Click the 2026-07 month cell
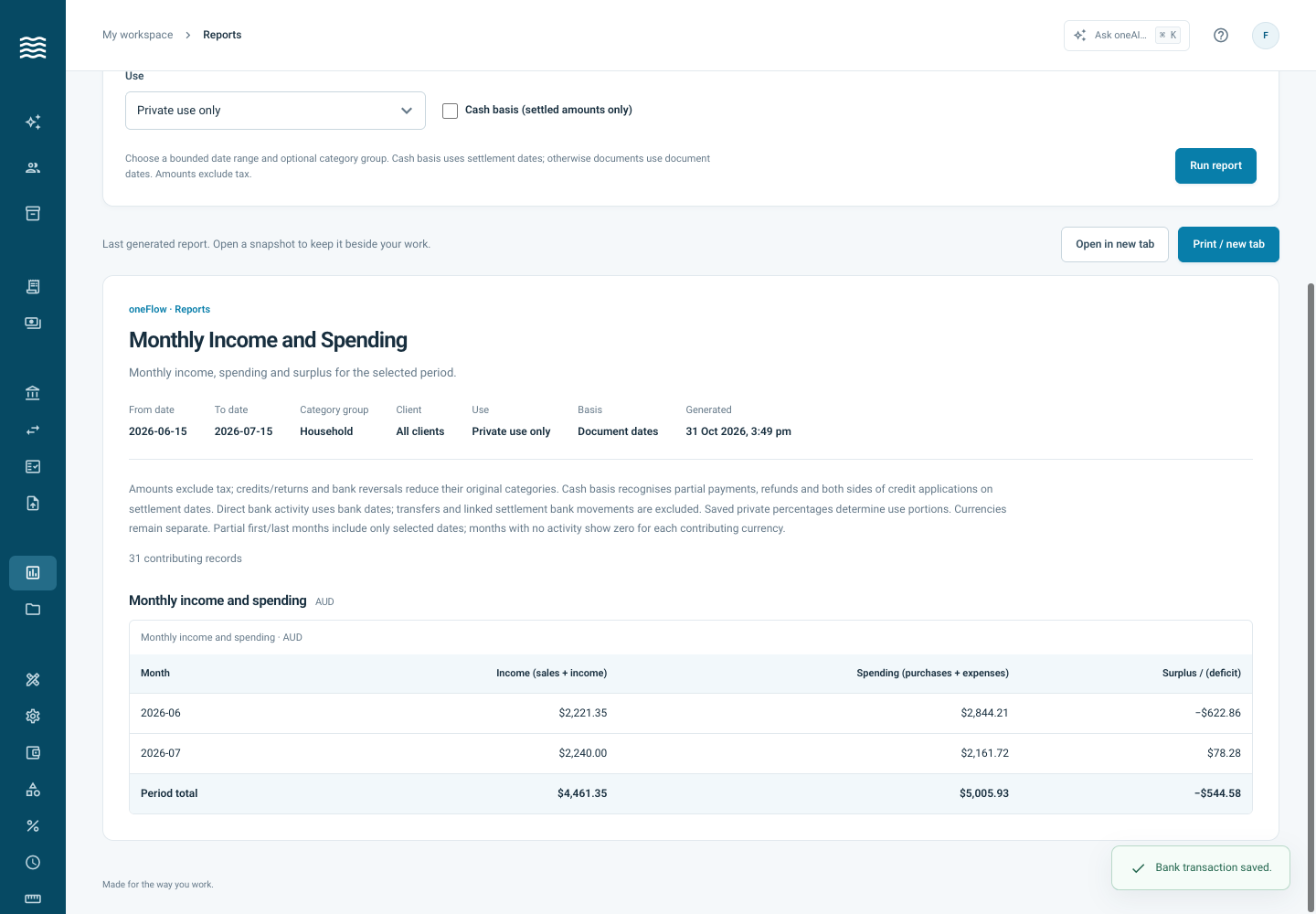Viewport: 1316px width, 914px height. click(161, 753)
